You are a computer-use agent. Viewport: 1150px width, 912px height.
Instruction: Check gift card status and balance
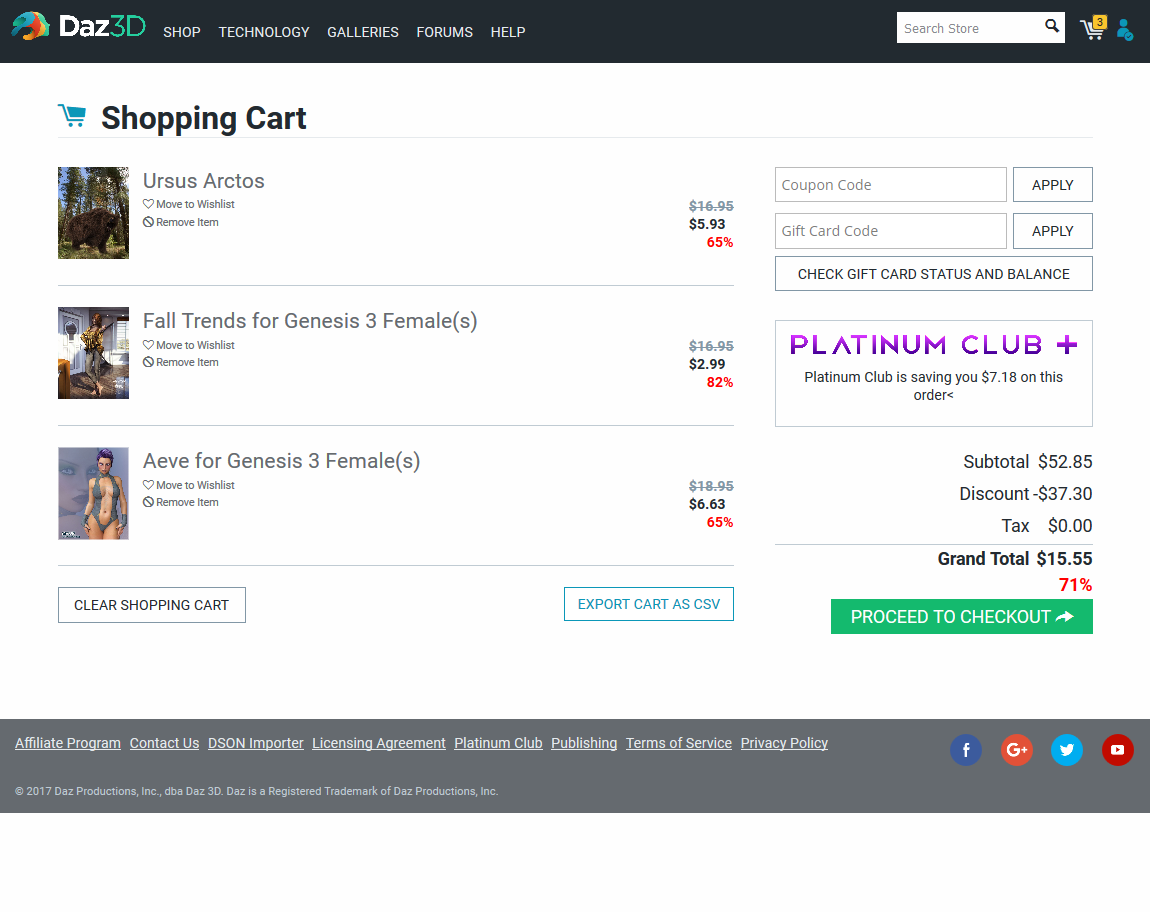pos(934,274)
